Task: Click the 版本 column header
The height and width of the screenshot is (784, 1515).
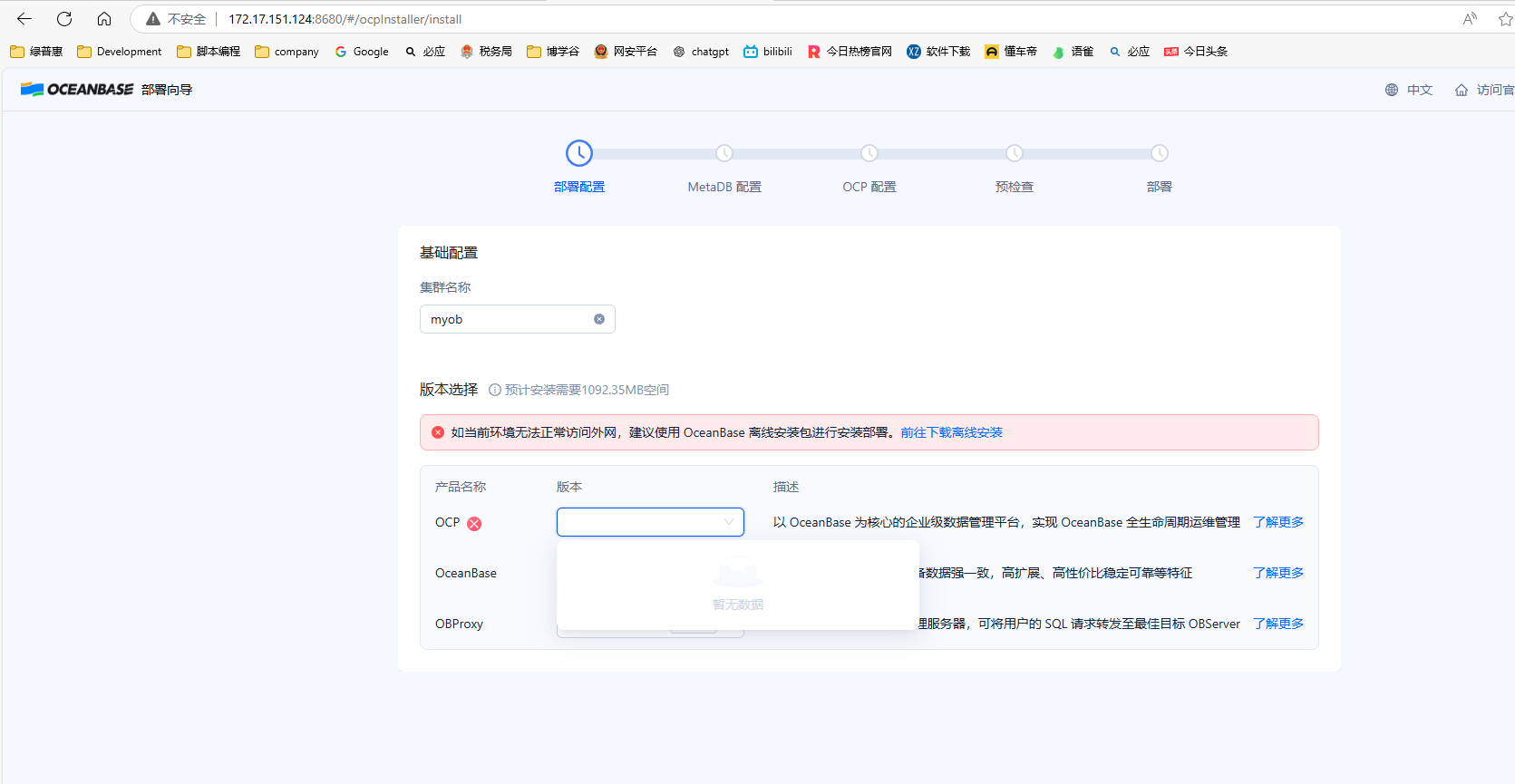Action: pos(569,487)
